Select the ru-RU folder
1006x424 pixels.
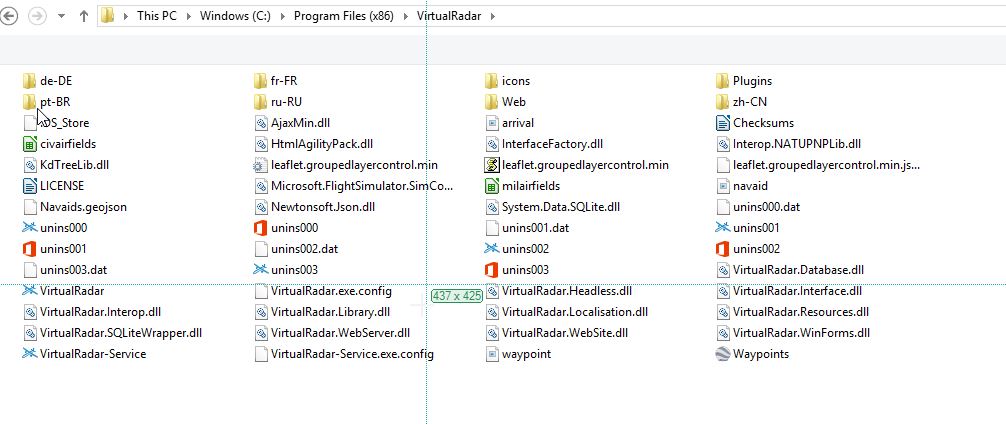[277, 101]
